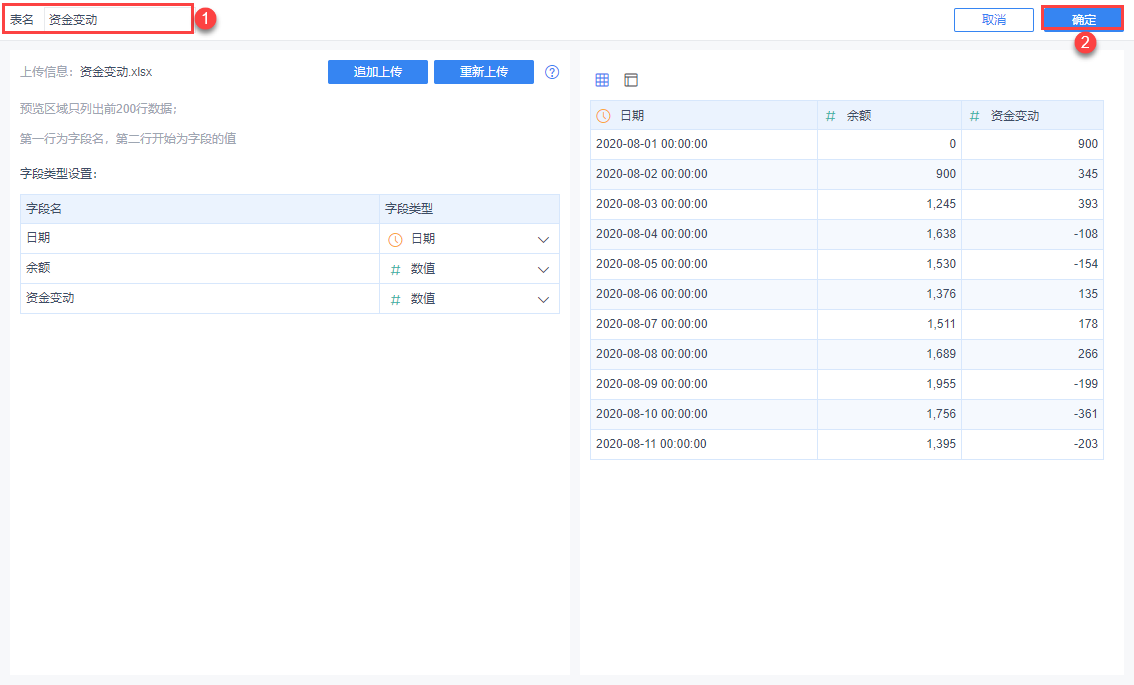
Task: Select field name 资金变动 in settings table
Action: [x=200, y=299]
